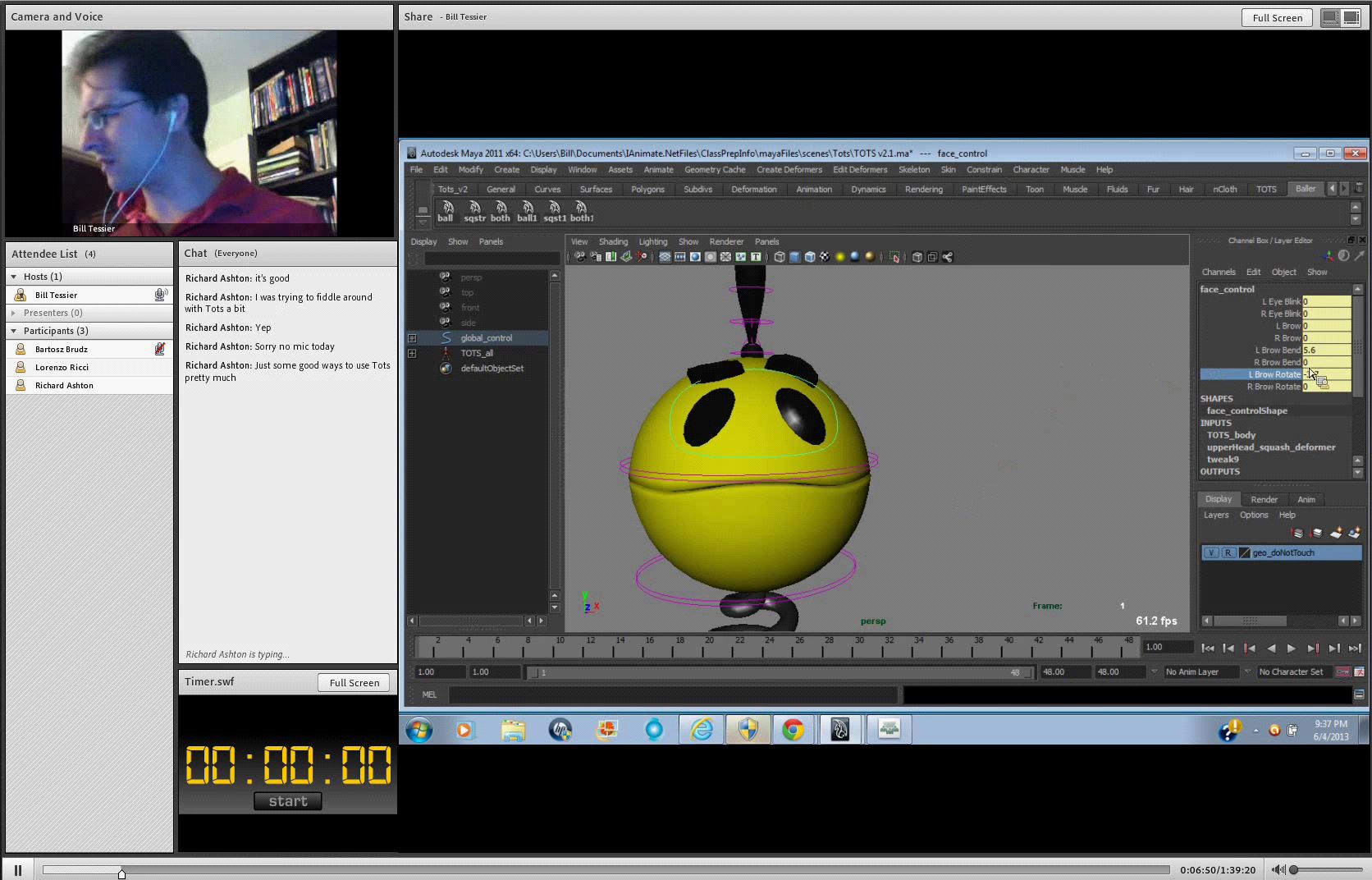Open Windows Explorer folder icon in taskbar

(x=514, y=729)
